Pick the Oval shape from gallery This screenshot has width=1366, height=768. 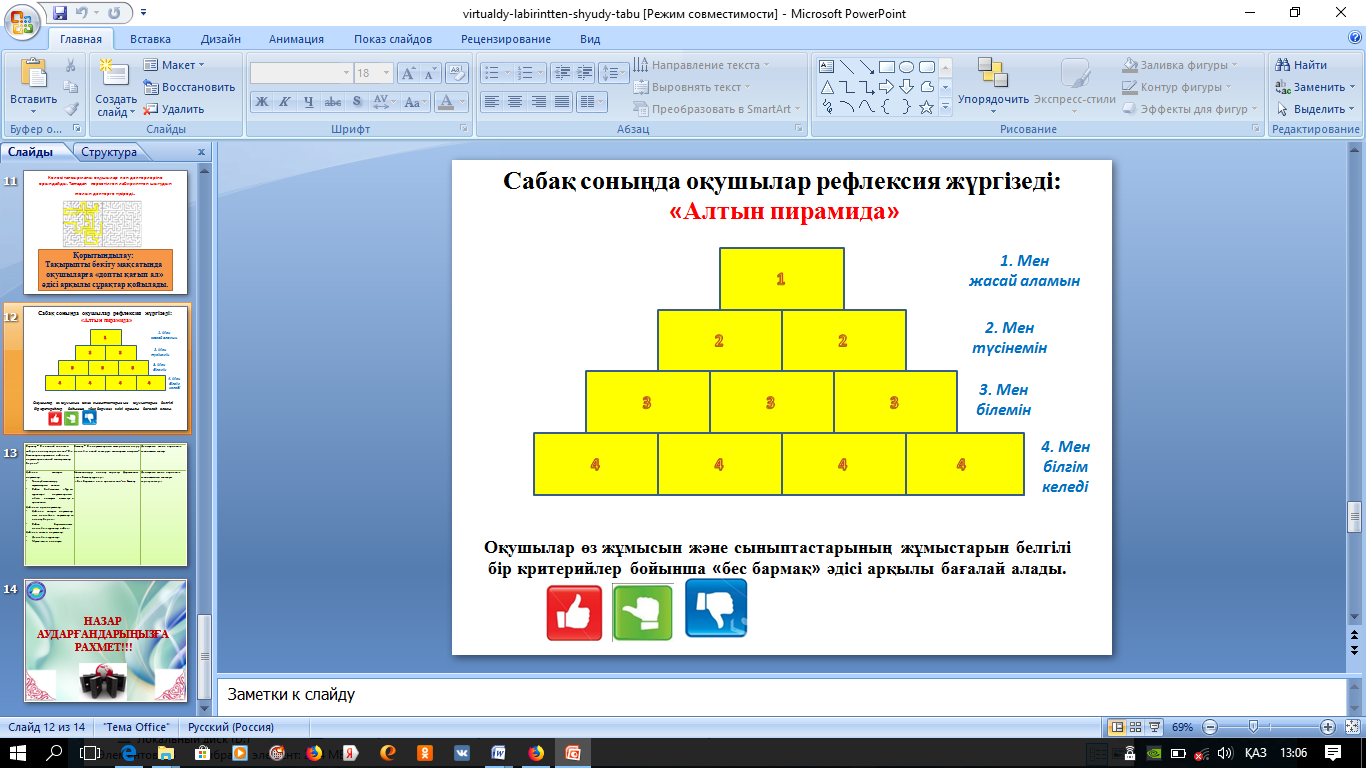point(906,67)
